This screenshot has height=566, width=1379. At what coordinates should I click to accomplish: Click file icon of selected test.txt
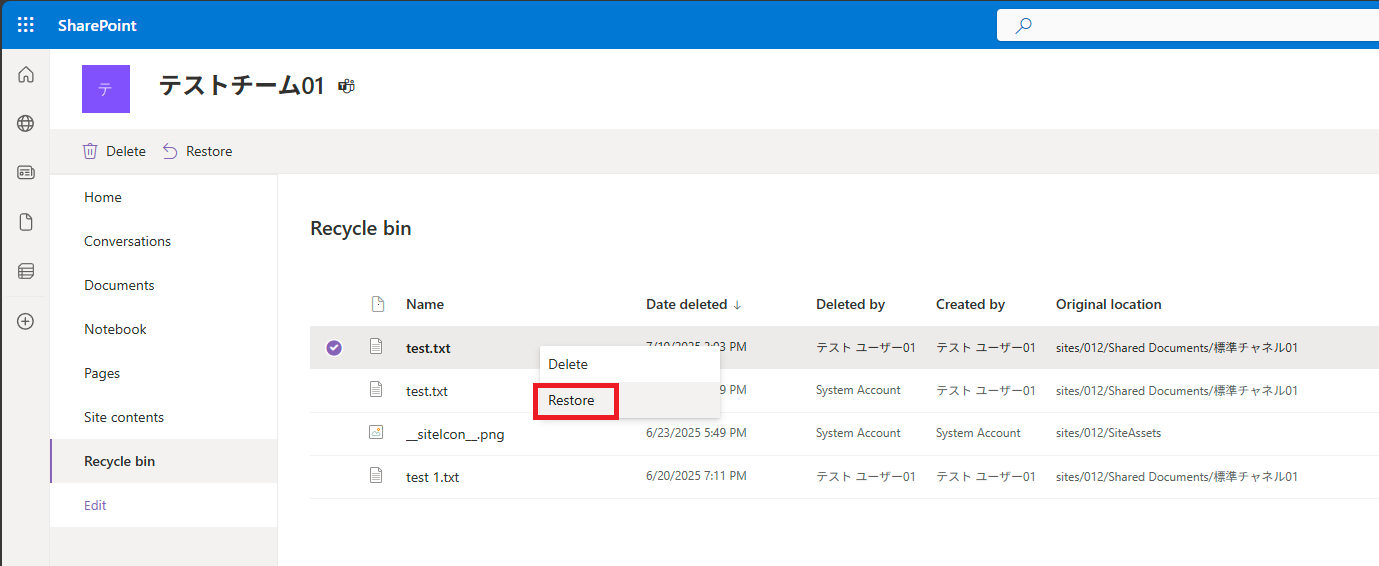(376, 347)
